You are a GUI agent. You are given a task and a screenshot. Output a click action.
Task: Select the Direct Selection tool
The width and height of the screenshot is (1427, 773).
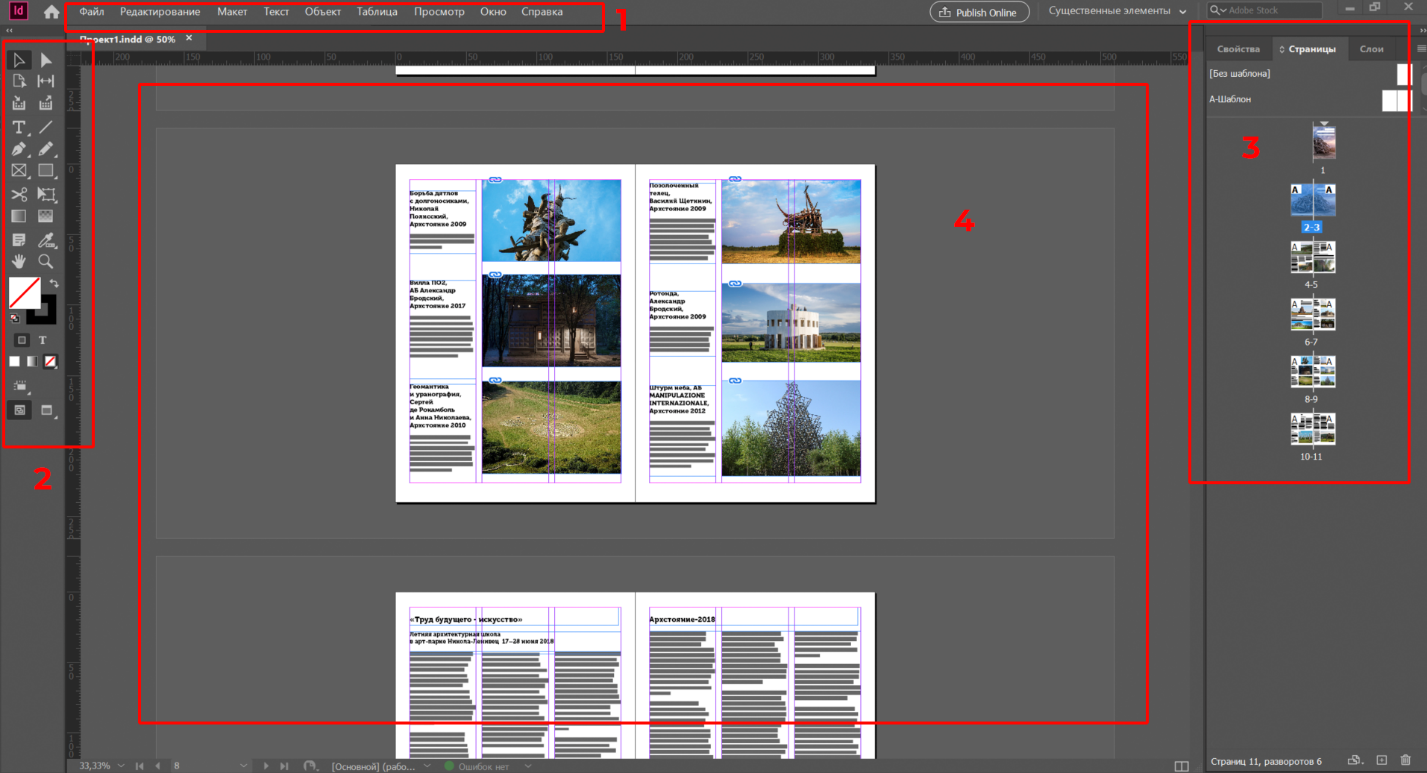click(x=45, y=59)
